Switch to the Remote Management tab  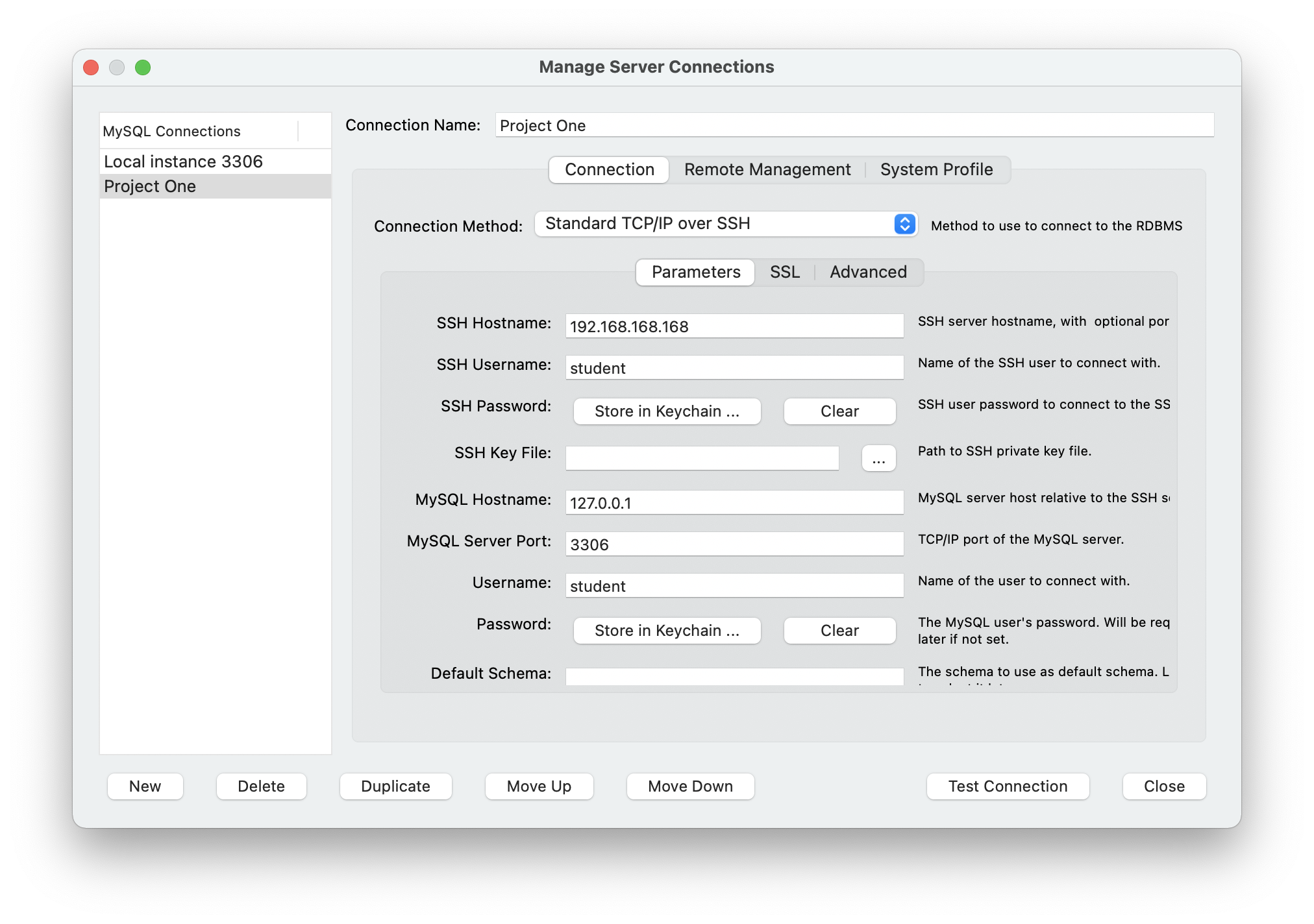click(767, 170)
